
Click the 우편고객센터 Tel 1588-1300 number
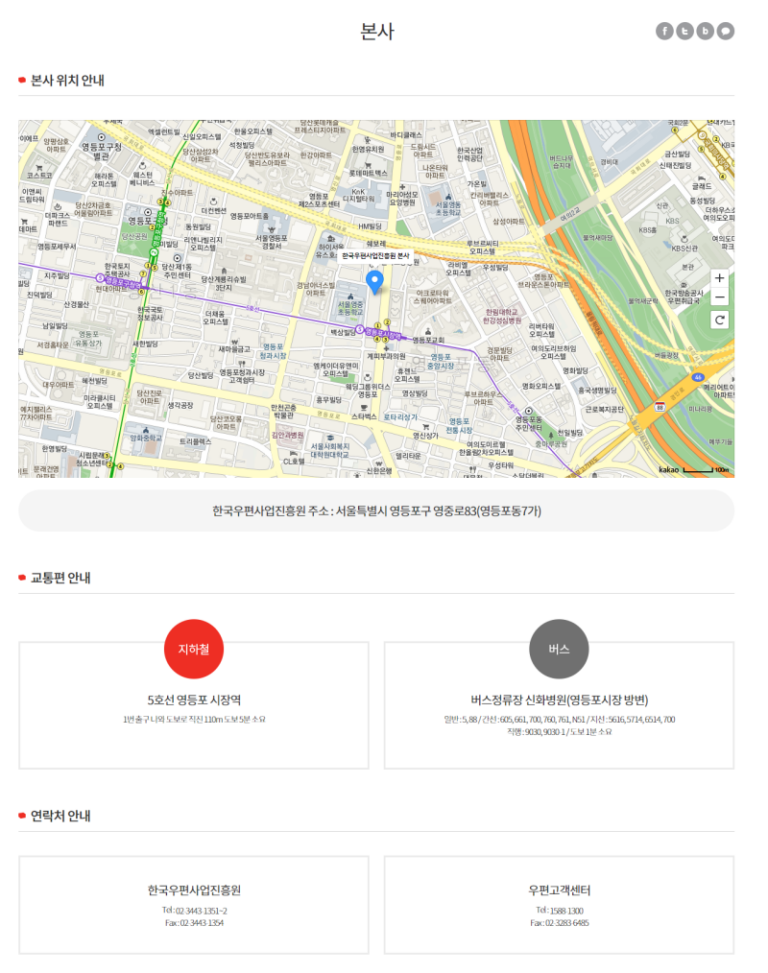[559, 911]
